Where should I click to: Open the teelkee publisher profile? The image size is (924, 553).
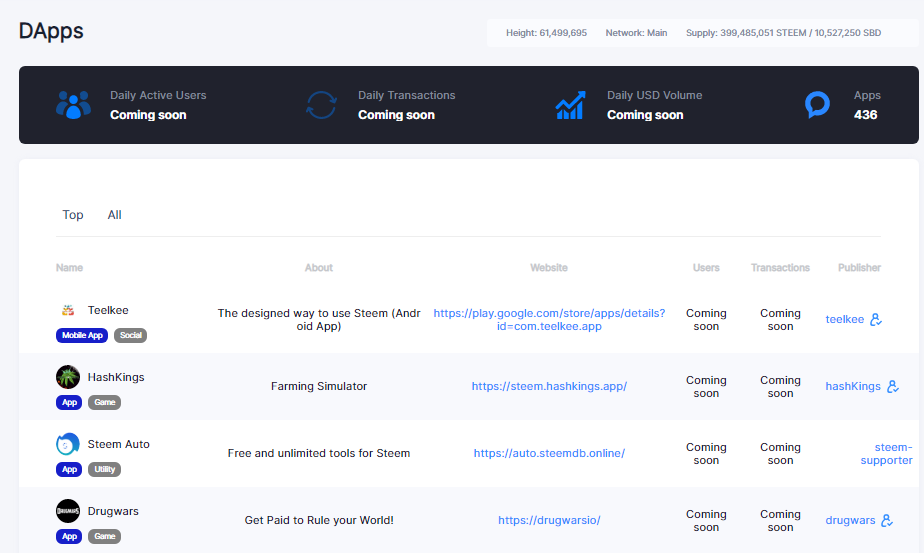[844, 320]
